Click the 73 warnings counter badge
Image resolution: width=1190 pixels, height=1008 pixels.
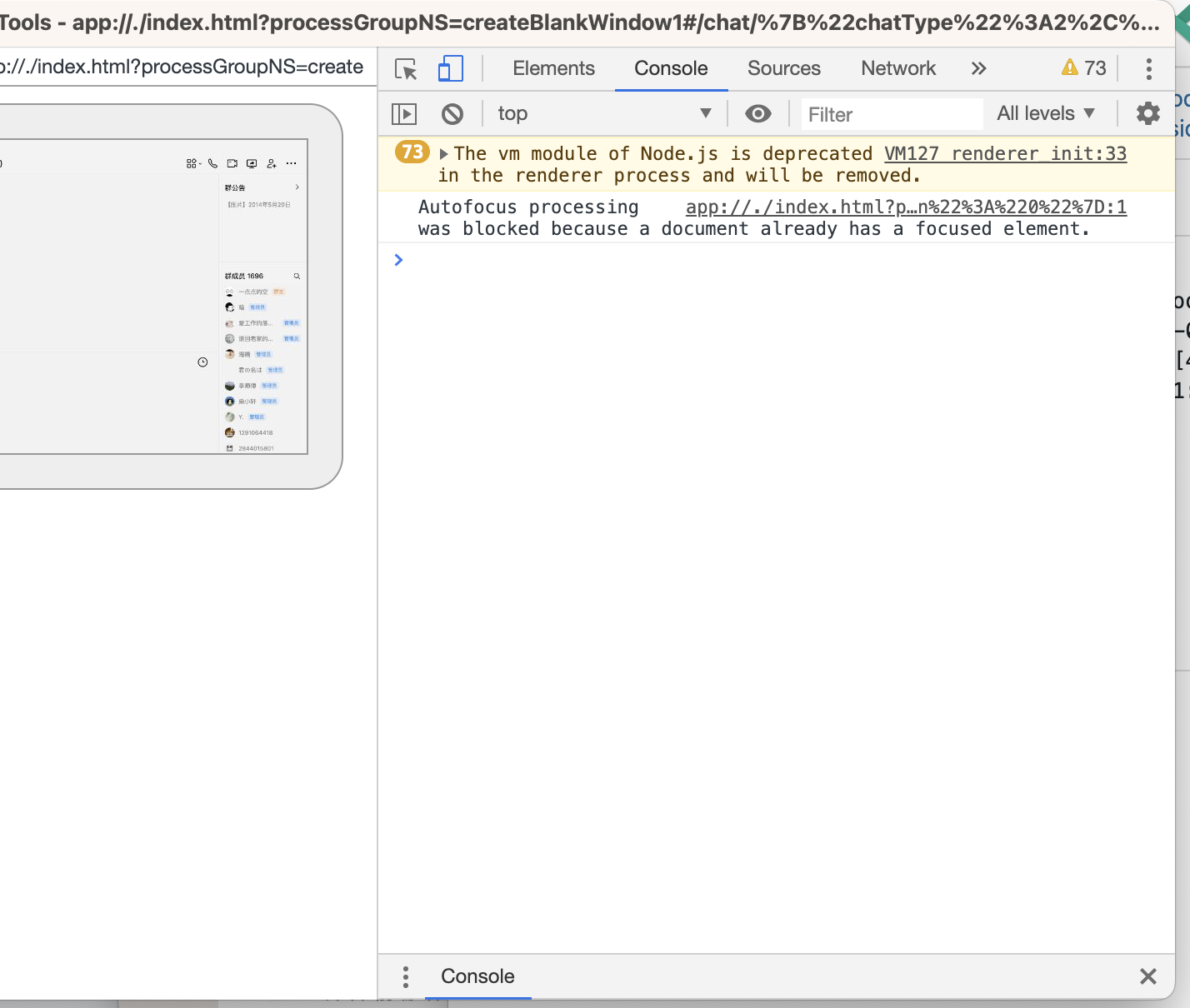tap(1083, 68)
